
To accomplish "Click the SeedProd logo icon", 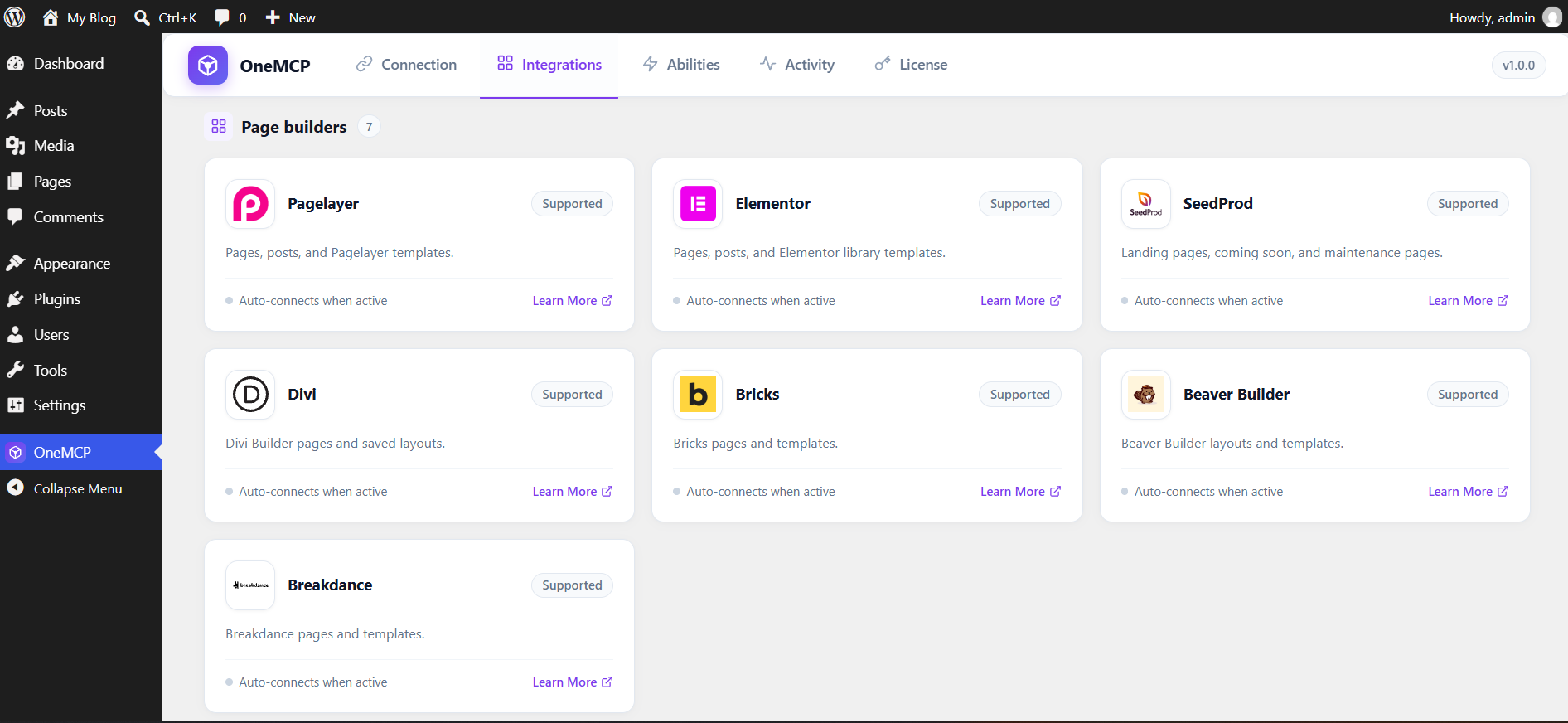I will coord(1146,204).
